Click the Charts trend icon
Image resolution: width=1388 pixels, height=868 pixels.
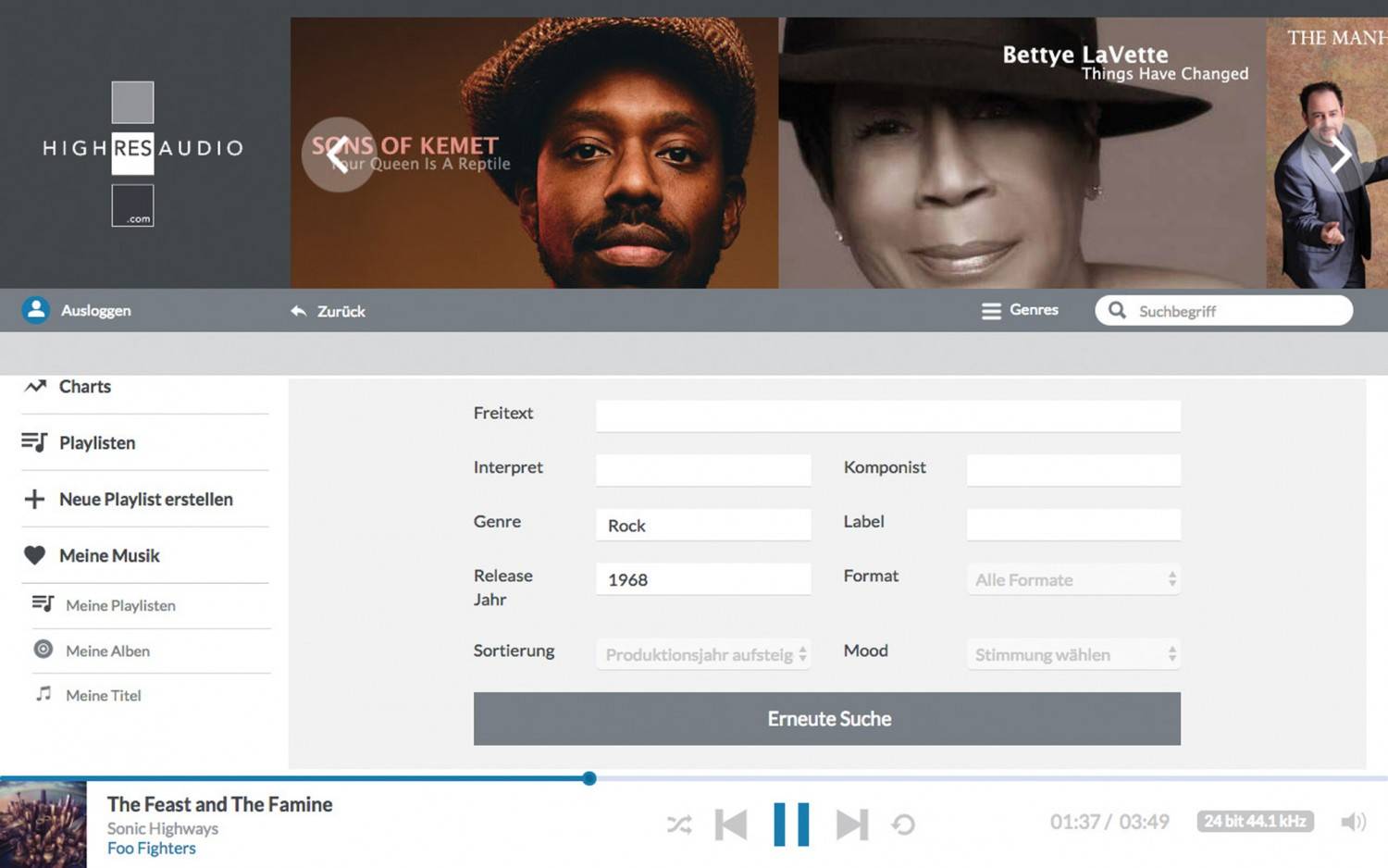click(35, 386)
